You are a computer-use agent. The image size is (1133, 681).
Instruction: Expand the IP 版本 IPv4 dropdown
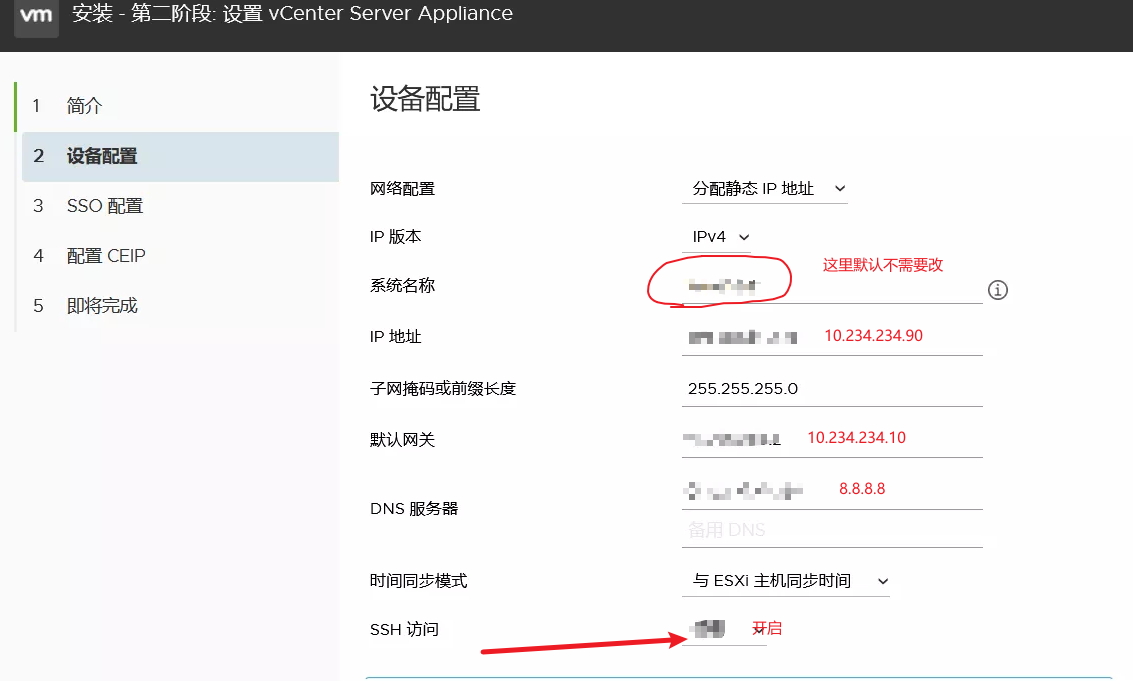(x=719, y=237)
